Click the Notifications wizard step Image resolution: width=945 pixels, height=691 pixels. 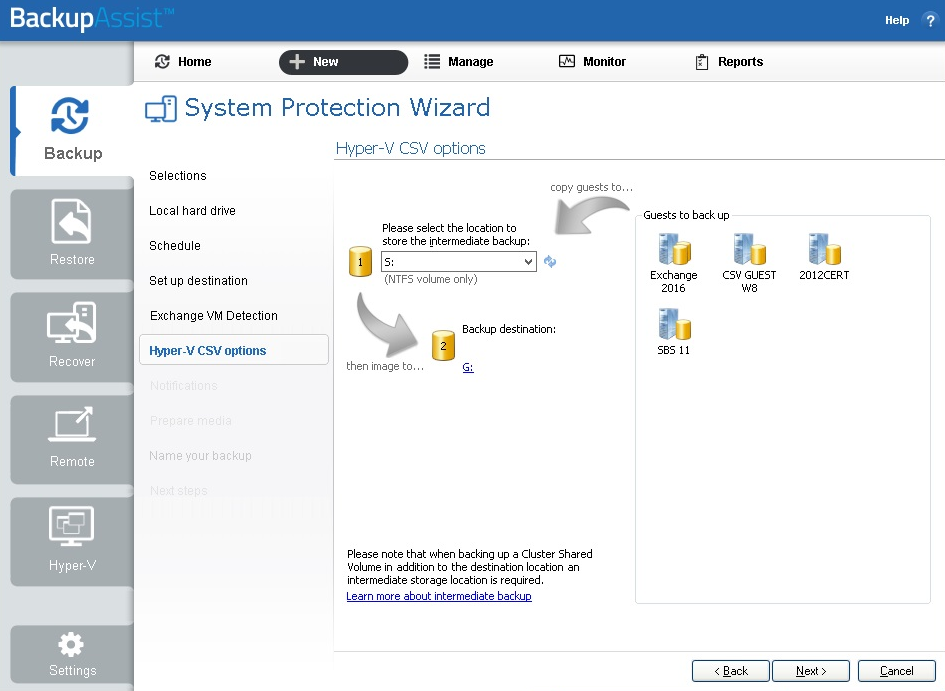pos(184,386)
